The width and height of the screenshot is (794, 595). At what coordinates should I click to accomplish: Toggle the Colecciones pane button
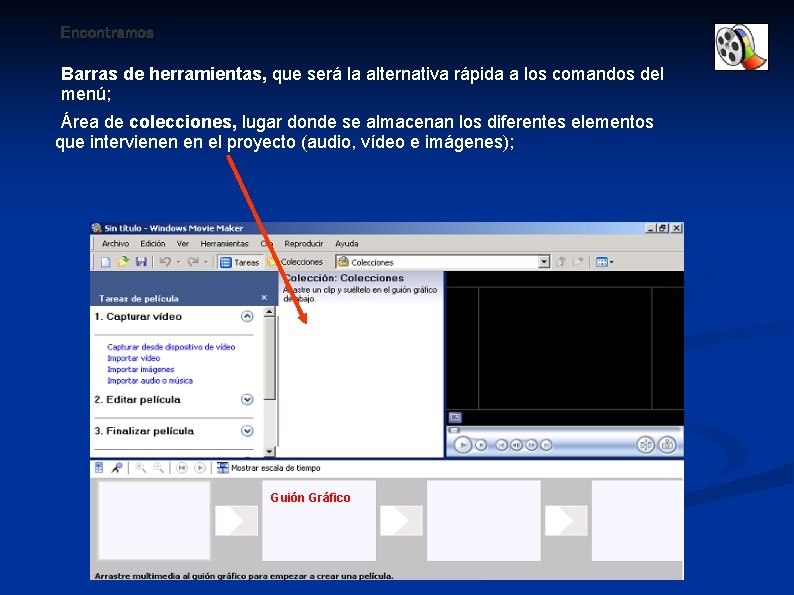[295, 262]
